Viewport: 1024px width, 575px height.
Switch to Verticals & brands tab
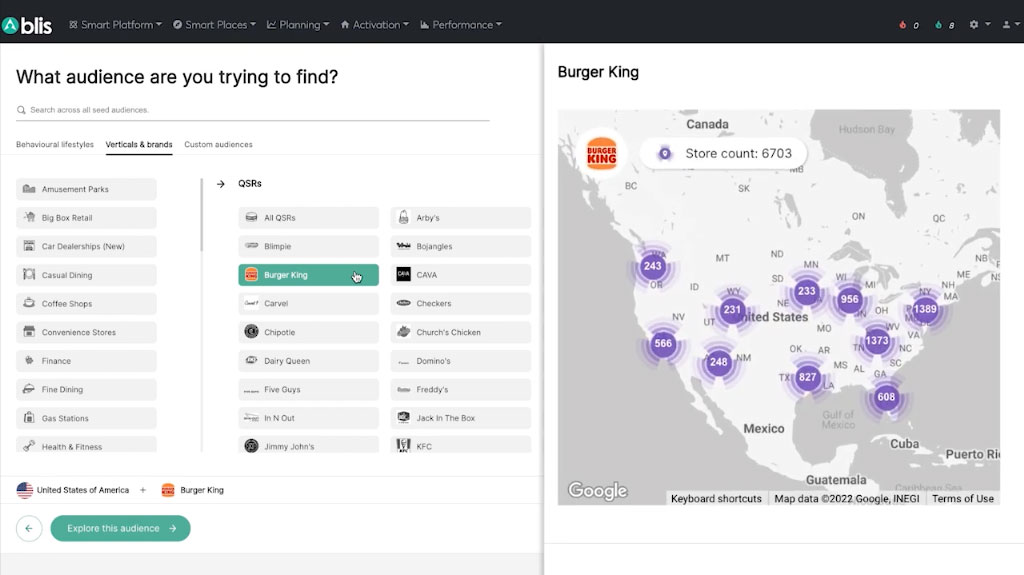(x=139, y=144)
